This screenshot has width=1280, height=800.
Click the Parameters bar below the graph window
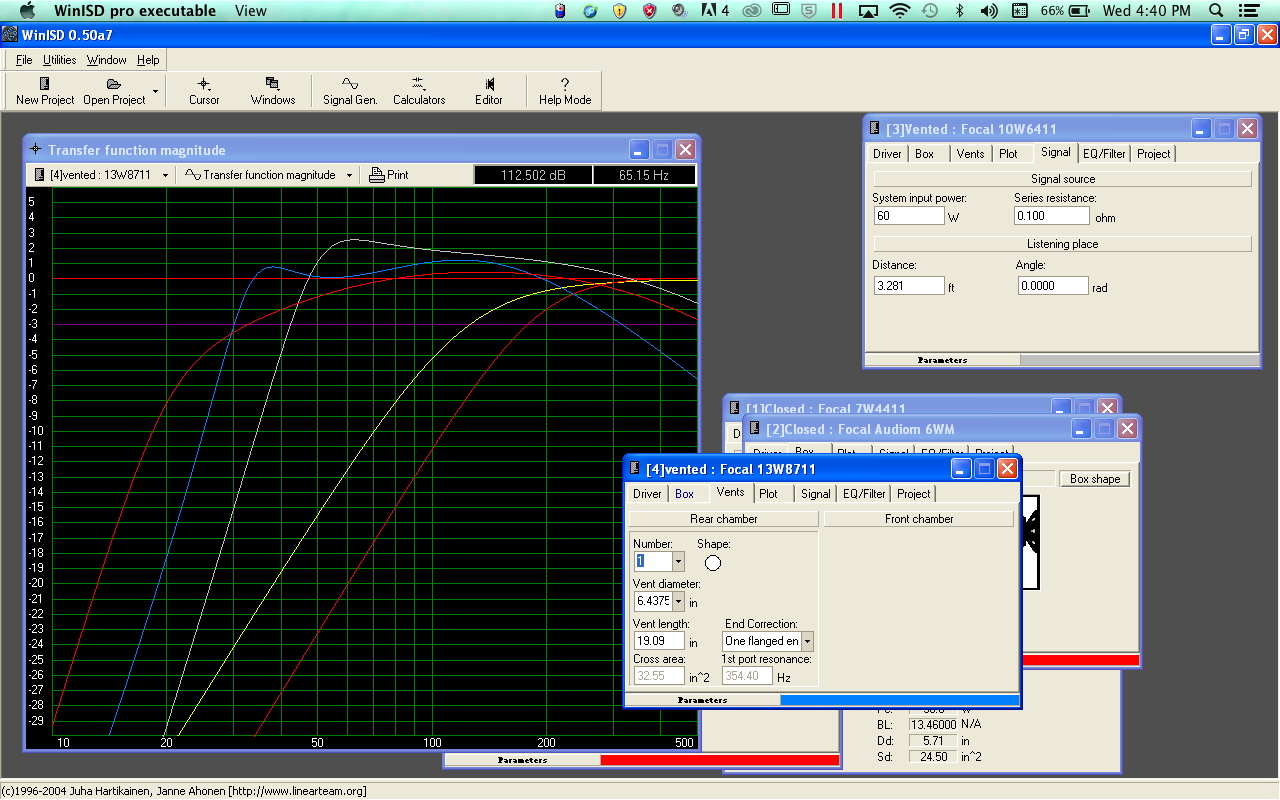click(x=522, y=760)
